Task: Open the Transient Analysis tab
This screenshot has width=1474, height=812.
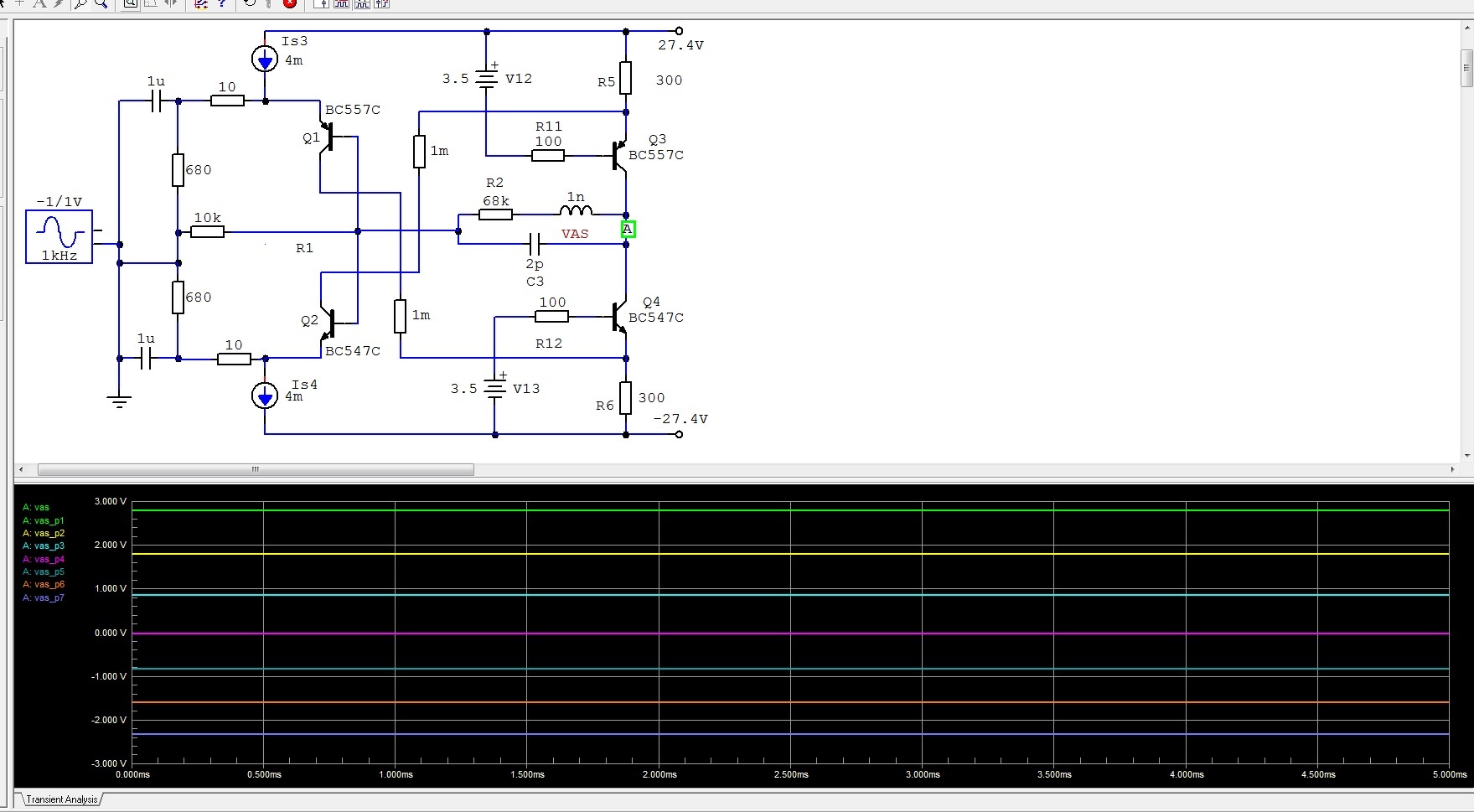Action: 61,799
